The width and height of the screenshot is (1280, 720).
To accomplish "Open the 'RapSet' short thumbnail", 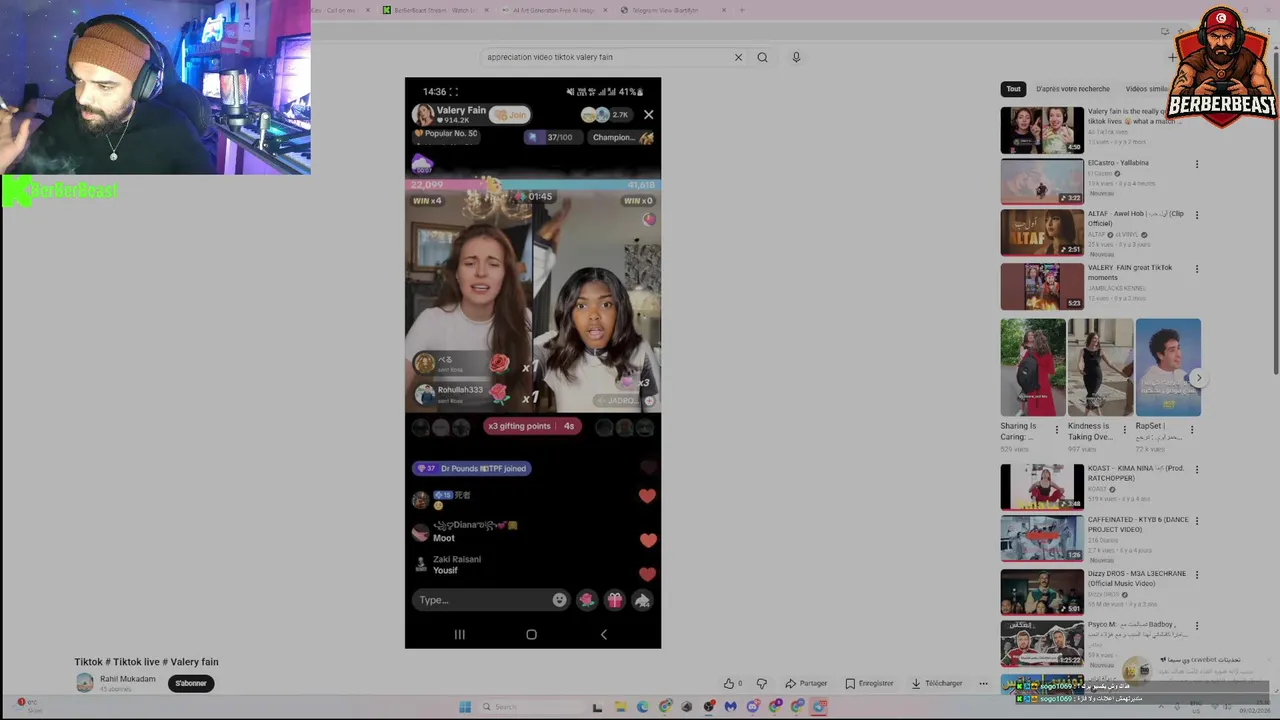I will point(1168,367).
